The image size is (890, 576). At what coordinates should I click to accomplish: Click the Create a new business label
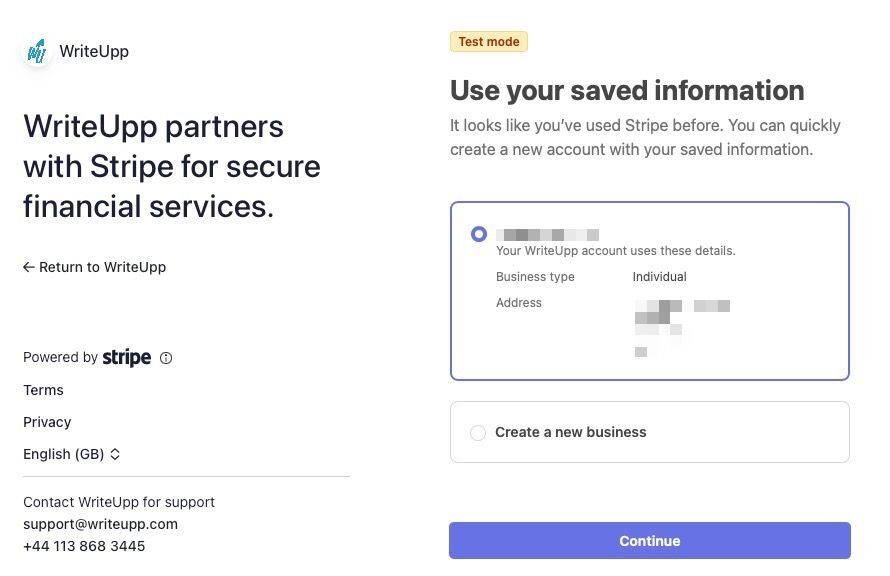(570, 432)
